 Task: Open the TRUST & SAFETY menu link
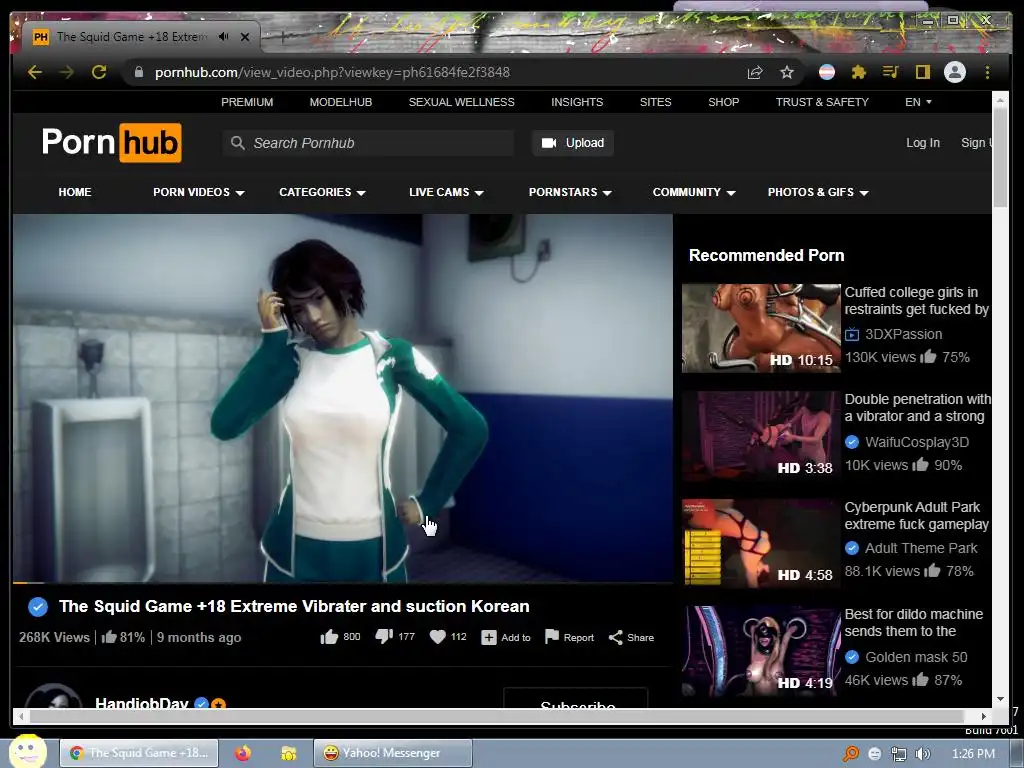click(x=822, y=102)
